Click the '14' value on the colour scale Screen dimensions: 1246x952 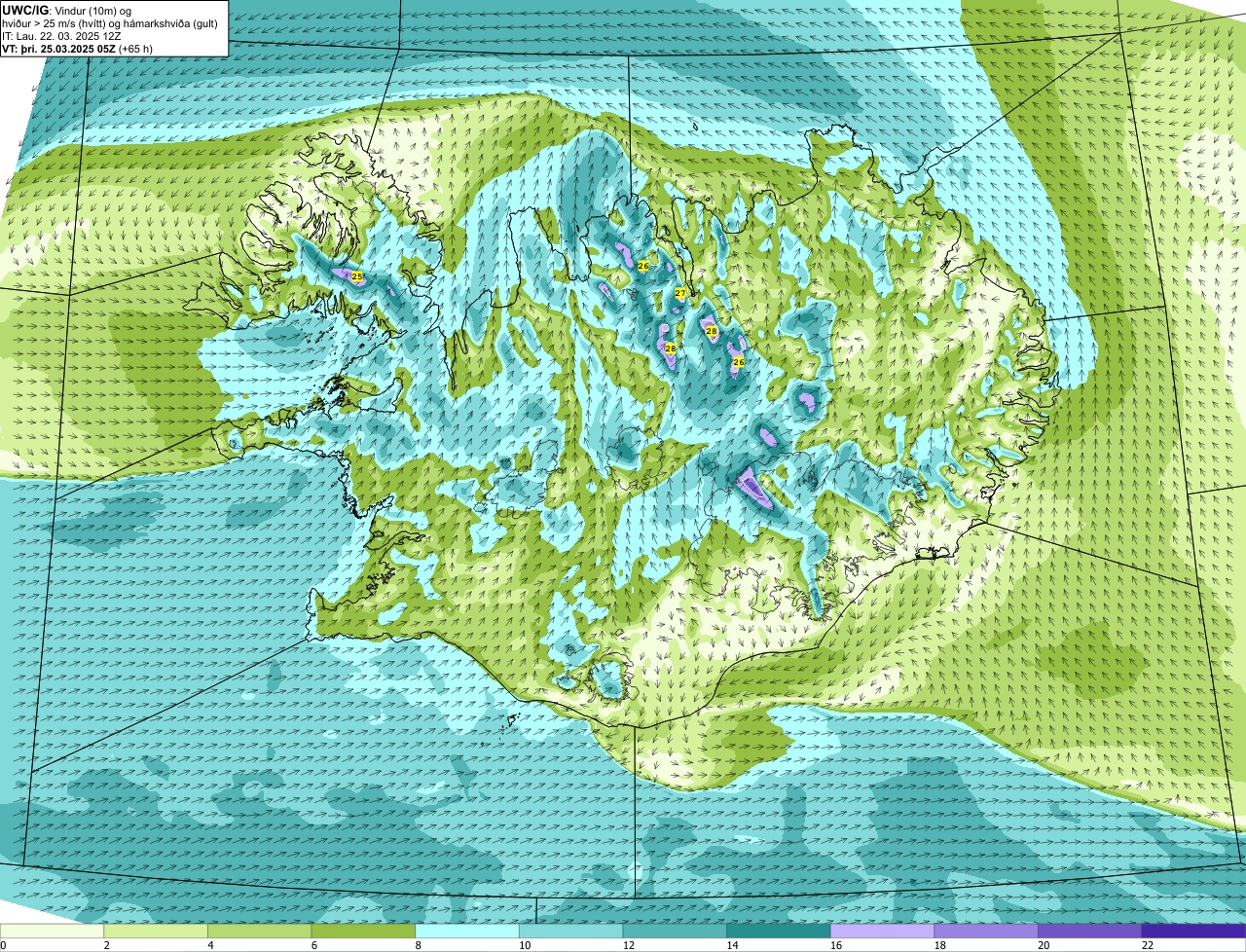(x=732, y=945)
